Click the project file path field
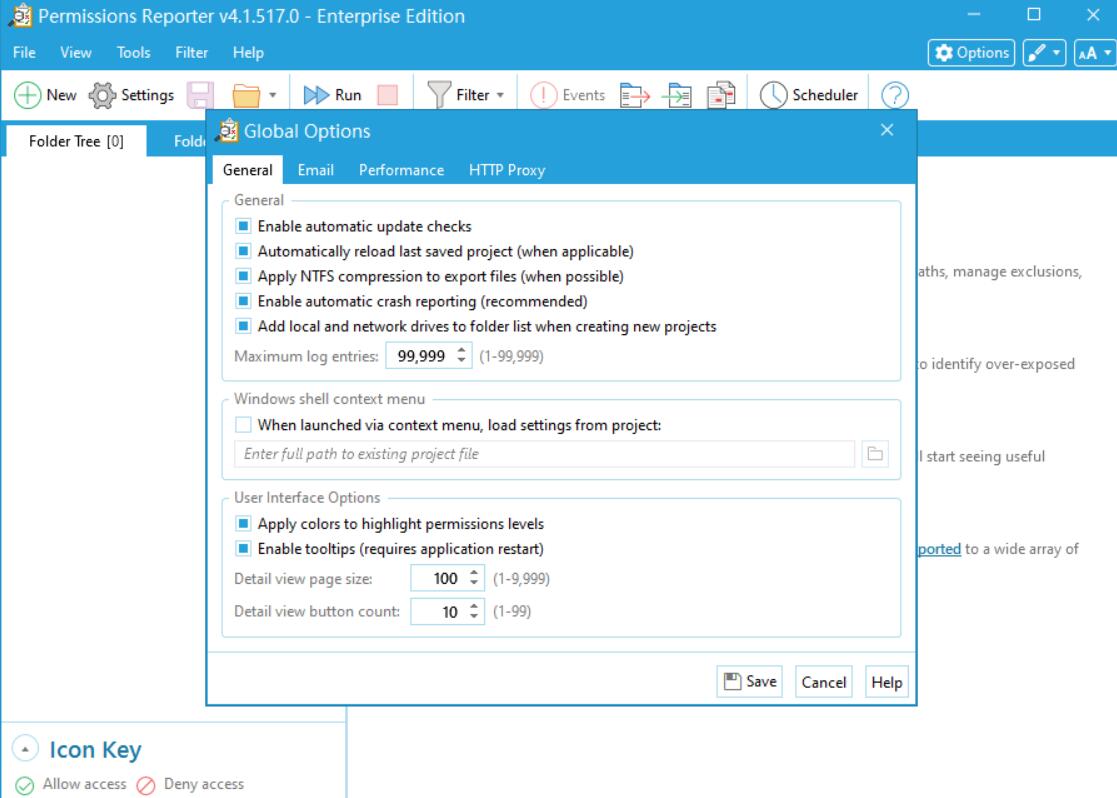This screenshot has width=1117, height=798. coord(544,454)
